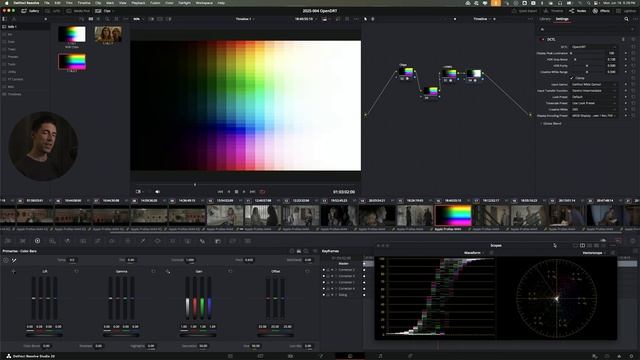Open the Tracker palette
Viewport: 640px width, 360px height.
click(x=173, y=241)
